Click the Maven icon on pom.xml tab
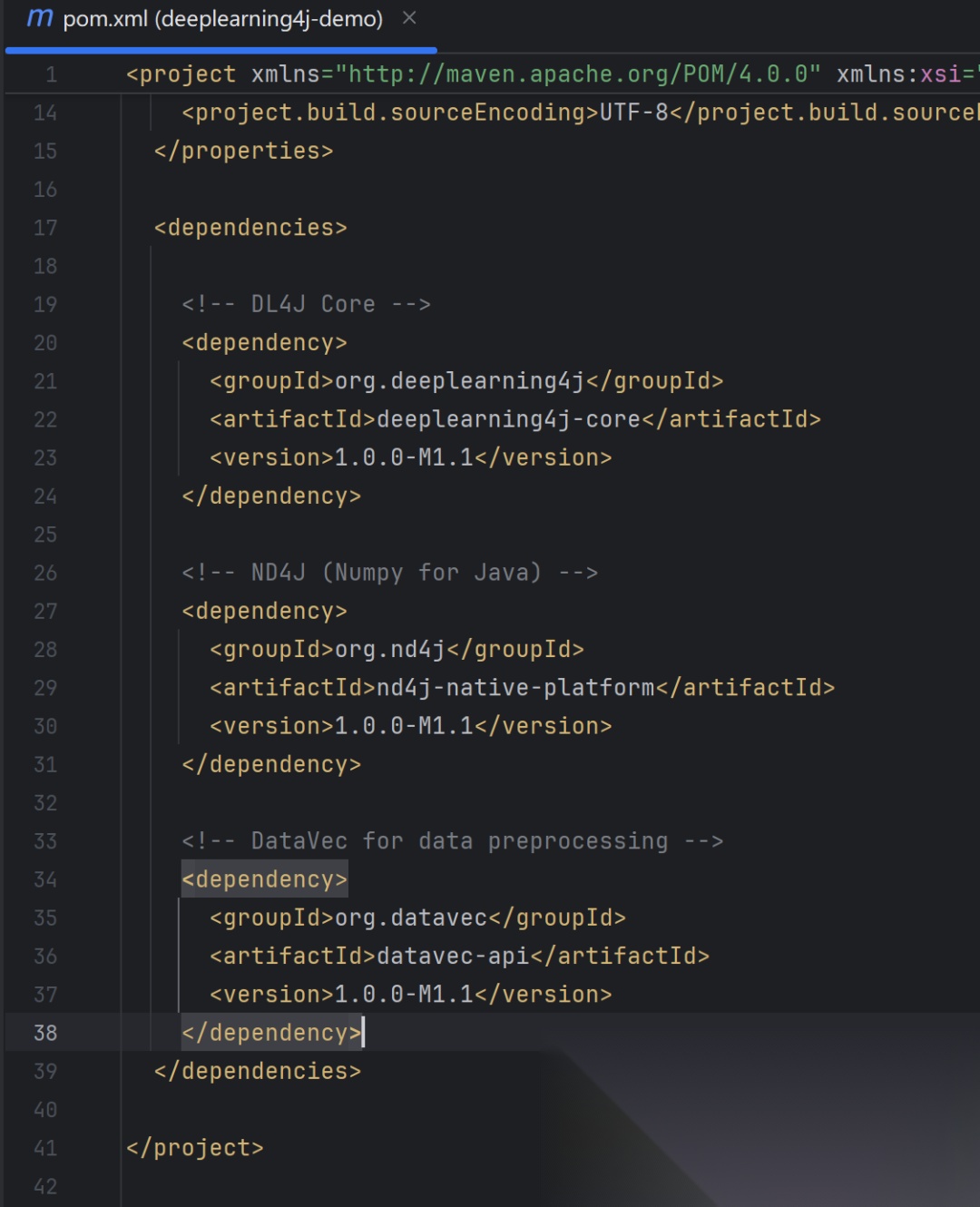This screenshot has height=1207, width=980. pyautogui.click(x=40, y=18)
